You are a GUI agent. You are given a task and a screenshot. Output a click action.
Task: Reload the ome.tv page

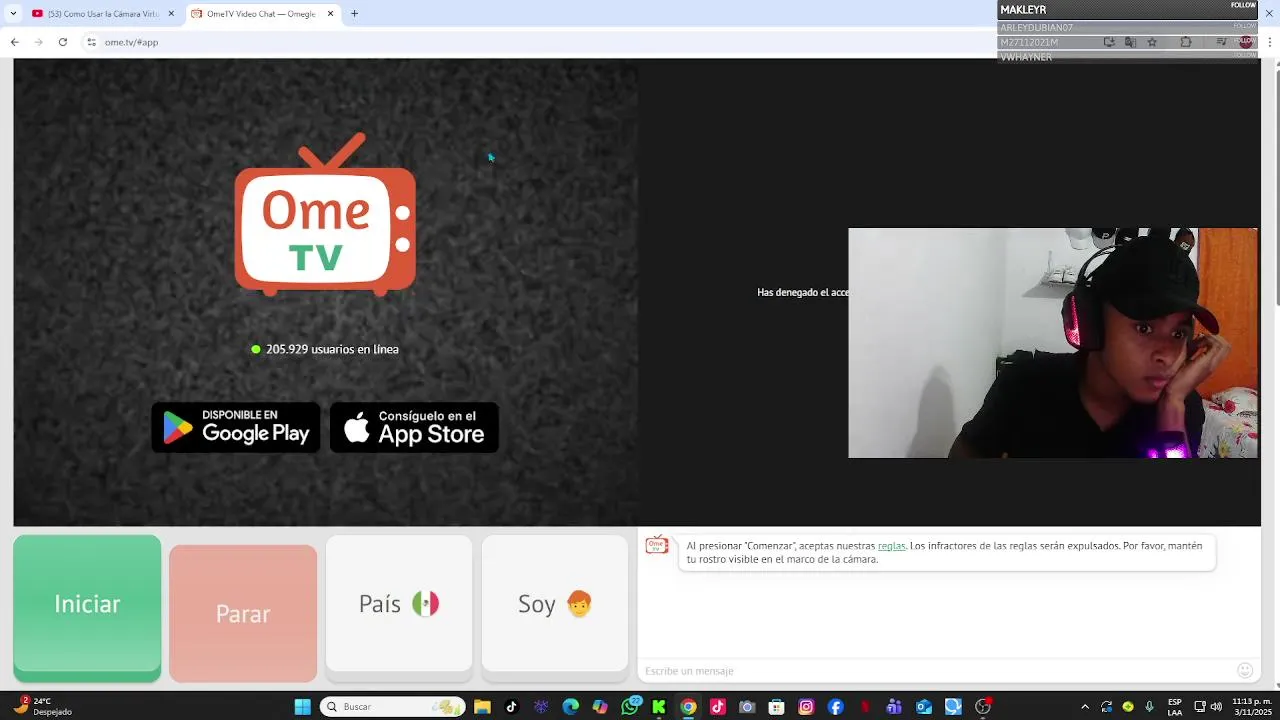(63, 42)
